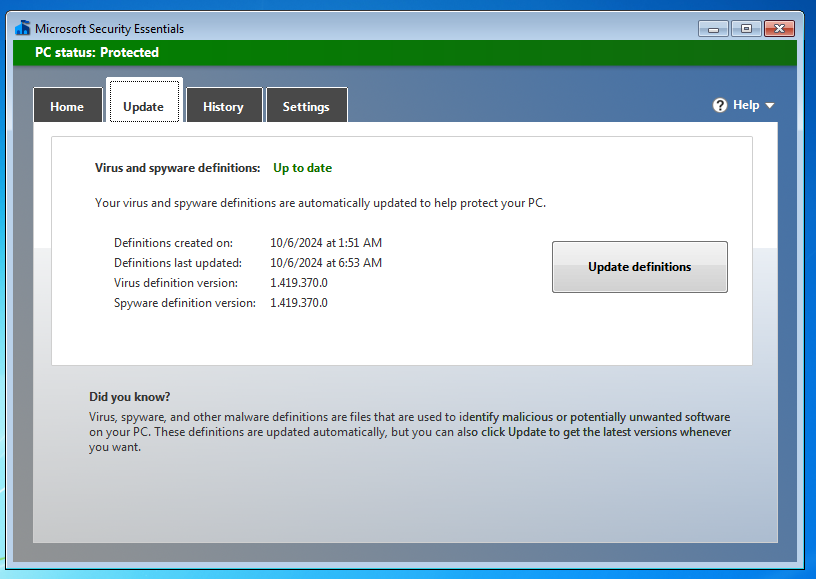The height and width of the screenshot is (579, 816).
Task: Click the green Up to date status text
Action: tap(302, 168)
